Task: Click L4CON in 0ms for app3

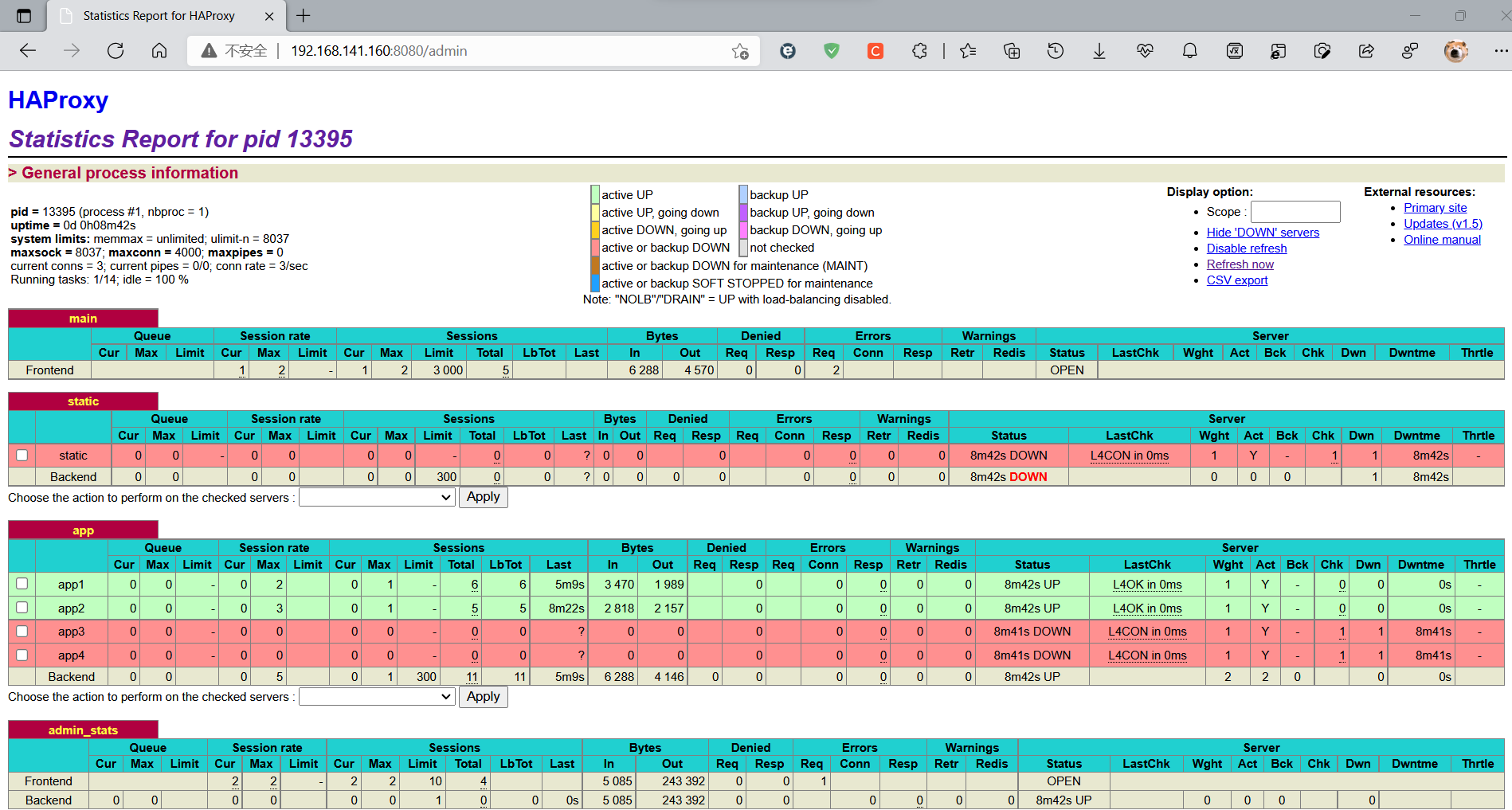Action: (1147, 632)
